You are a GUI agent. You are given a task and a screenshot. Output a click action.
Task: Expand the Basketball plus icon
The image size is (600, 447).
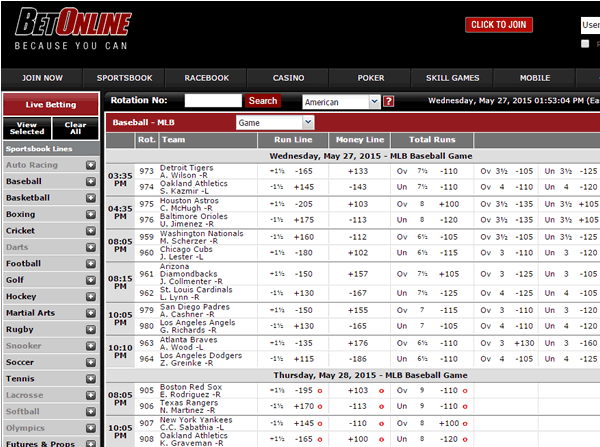[x=91, y=198]
